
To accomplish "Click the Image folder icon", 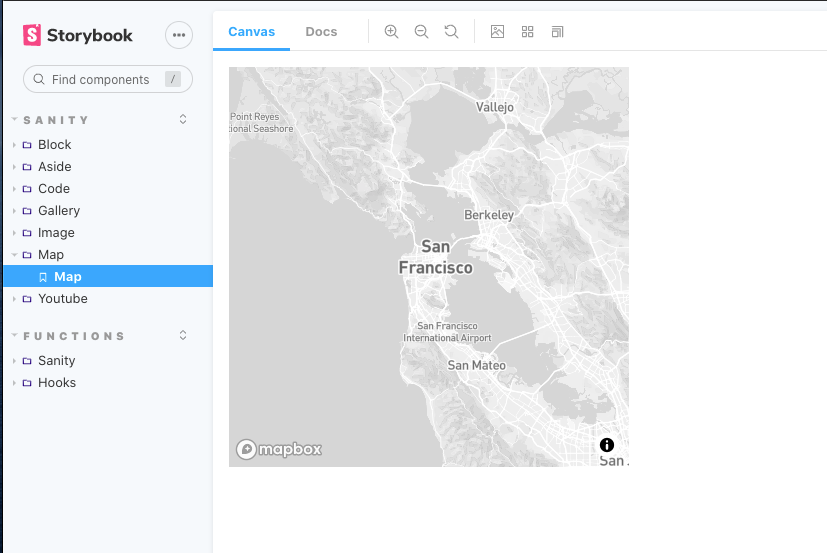I will pyautogui.click(x=27, y=233).
